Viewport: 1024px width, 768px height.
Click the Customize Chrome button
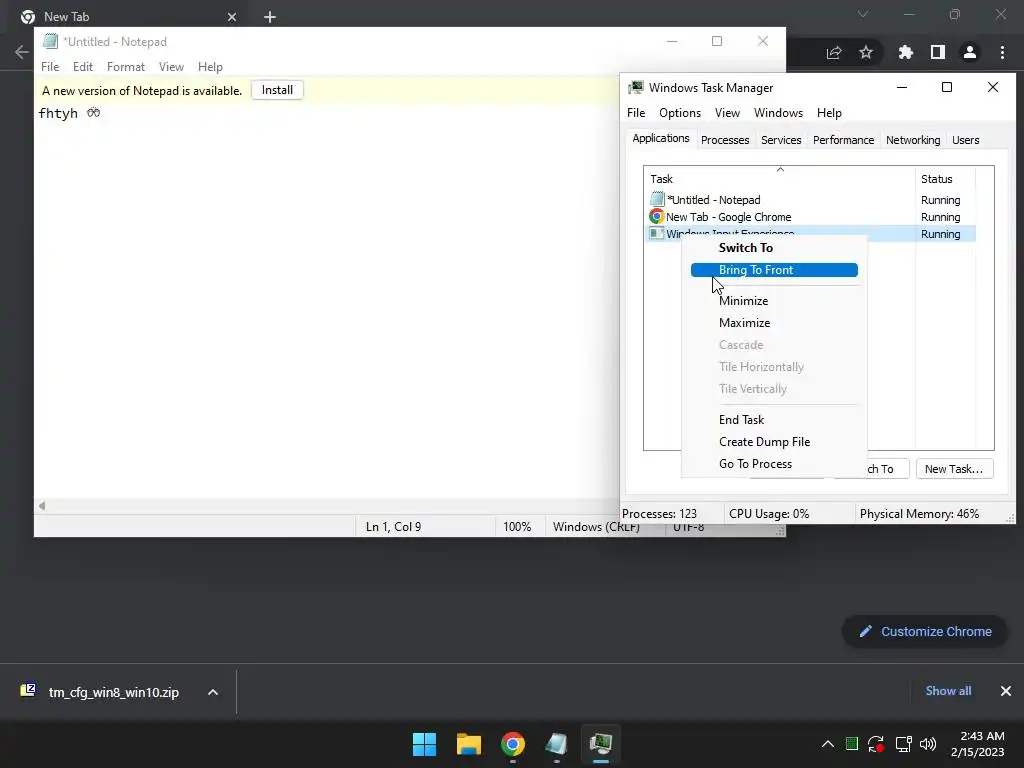(925, 632)
